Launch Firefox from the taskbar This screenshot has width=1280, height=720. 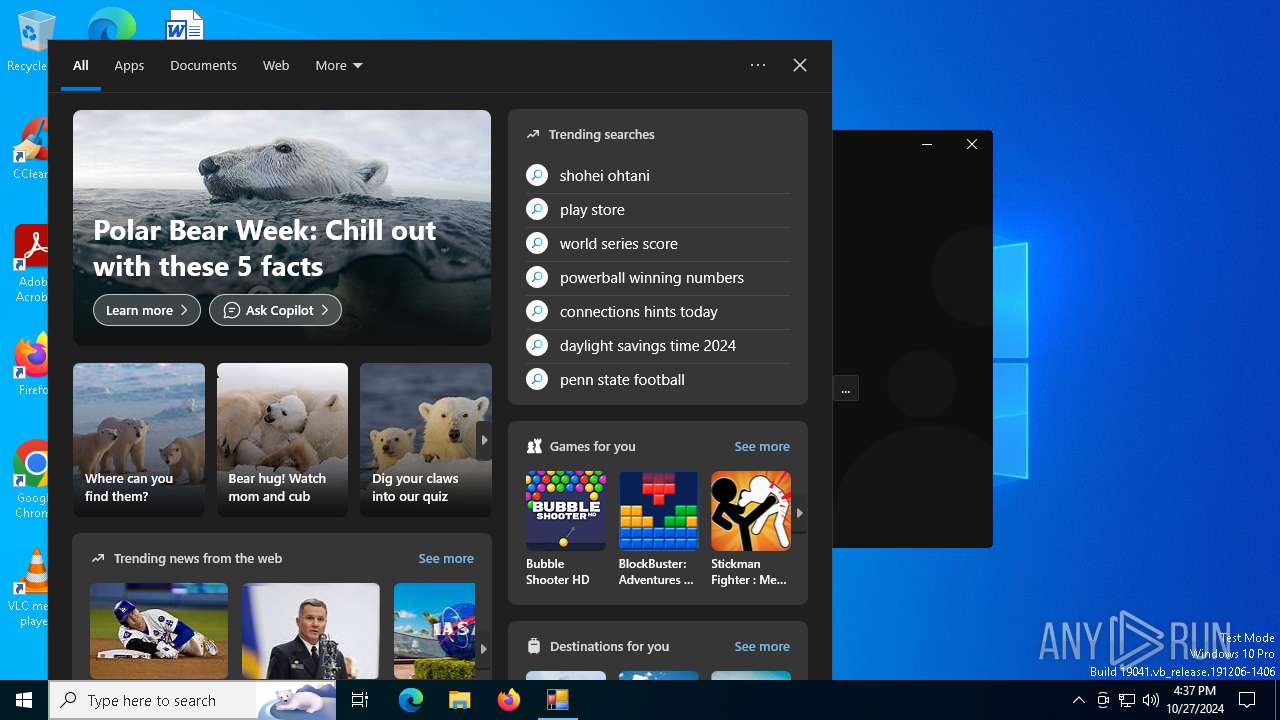click(x=509, y=700)
